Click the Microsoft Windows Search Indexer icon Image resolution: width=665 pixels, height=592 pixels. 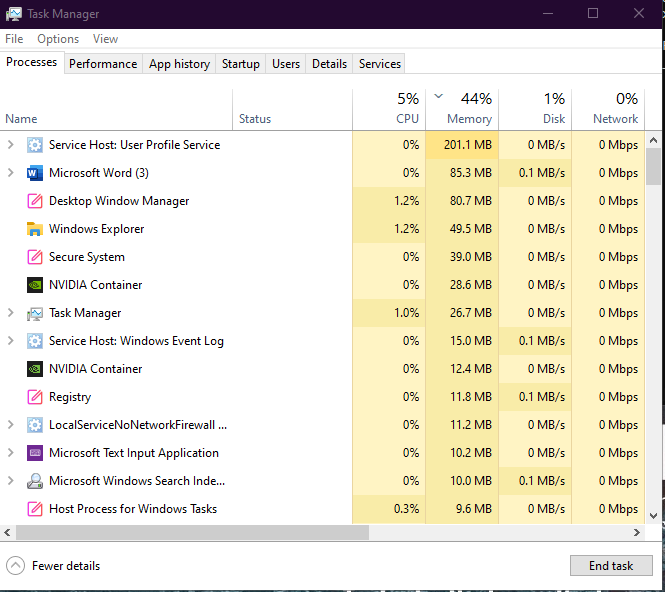[x=35, y=481]
